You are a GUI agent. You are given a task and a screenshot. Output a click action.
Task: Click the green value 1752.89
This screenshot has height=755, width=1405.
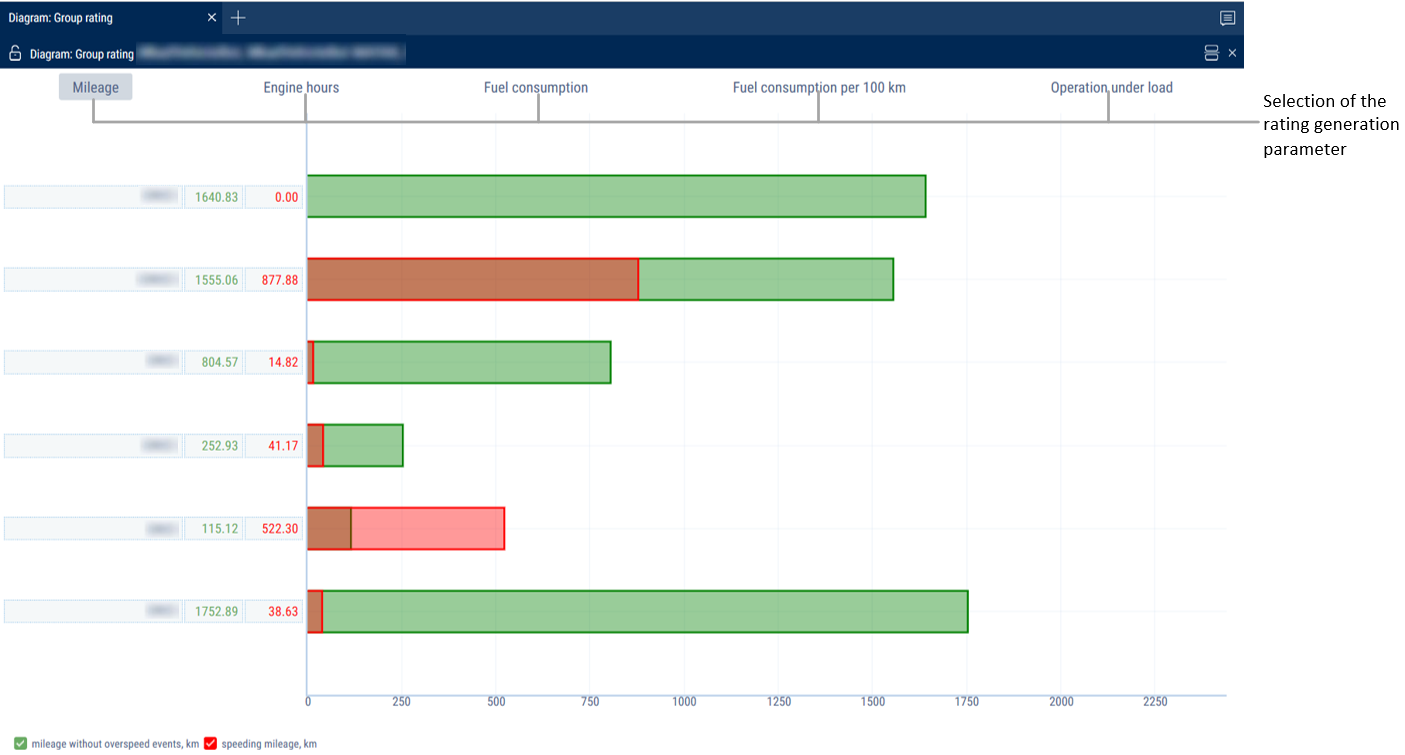[213, 611]
